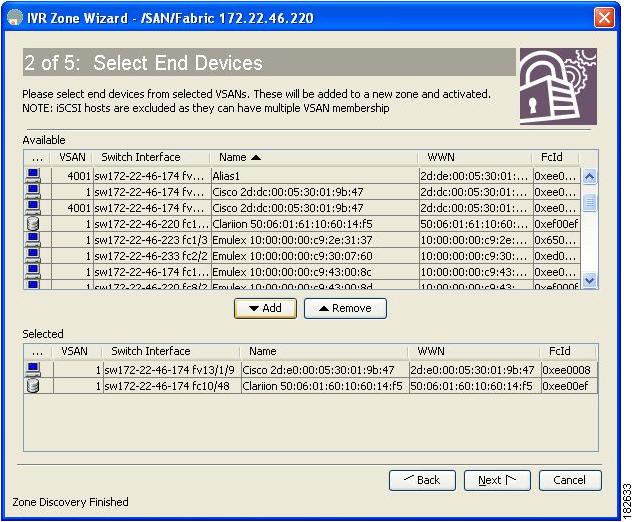635x522 pixels.
Task: Click the 0xef00ef FcId cell
Action: [x=556, y=224]
